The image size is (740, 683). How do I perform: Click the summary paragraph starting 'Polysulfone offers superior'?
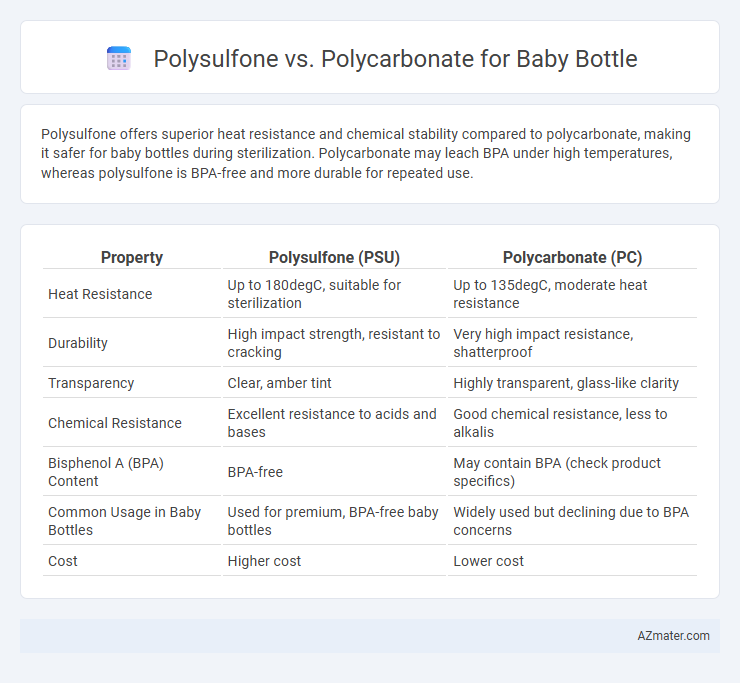click(x=366, y=153)
